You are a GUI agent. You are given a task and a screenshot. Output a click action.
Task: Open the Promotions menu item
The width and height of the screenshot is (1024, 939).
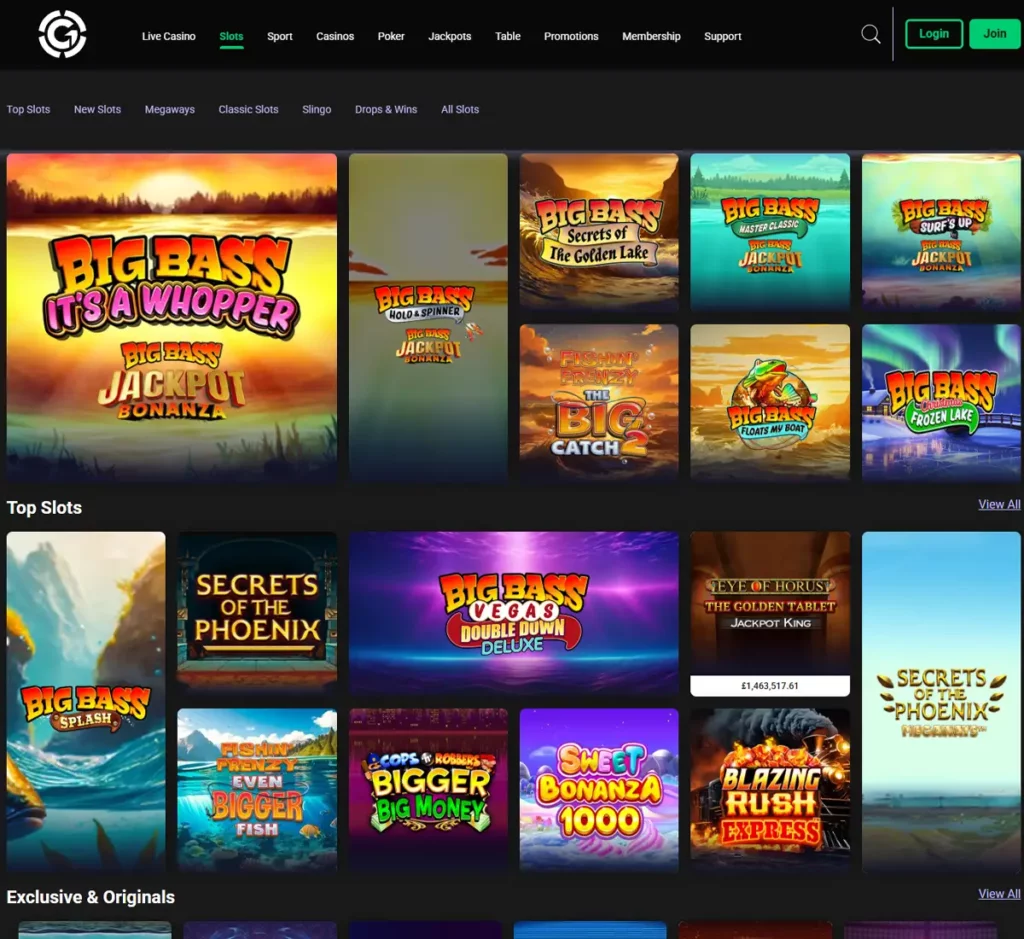pyautogui.click(x=570, y=36)
